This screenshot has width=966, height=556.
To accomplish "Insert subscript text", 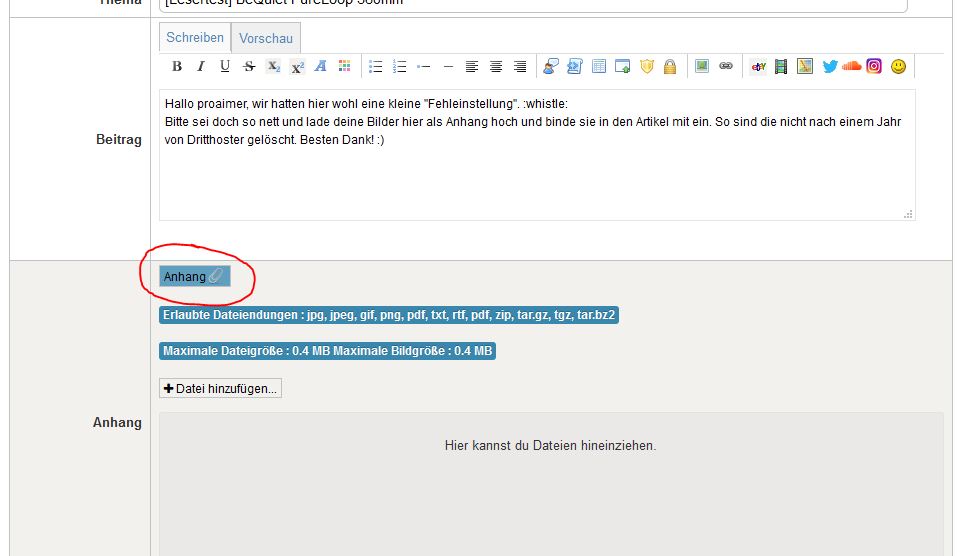I will pos(273,67).
